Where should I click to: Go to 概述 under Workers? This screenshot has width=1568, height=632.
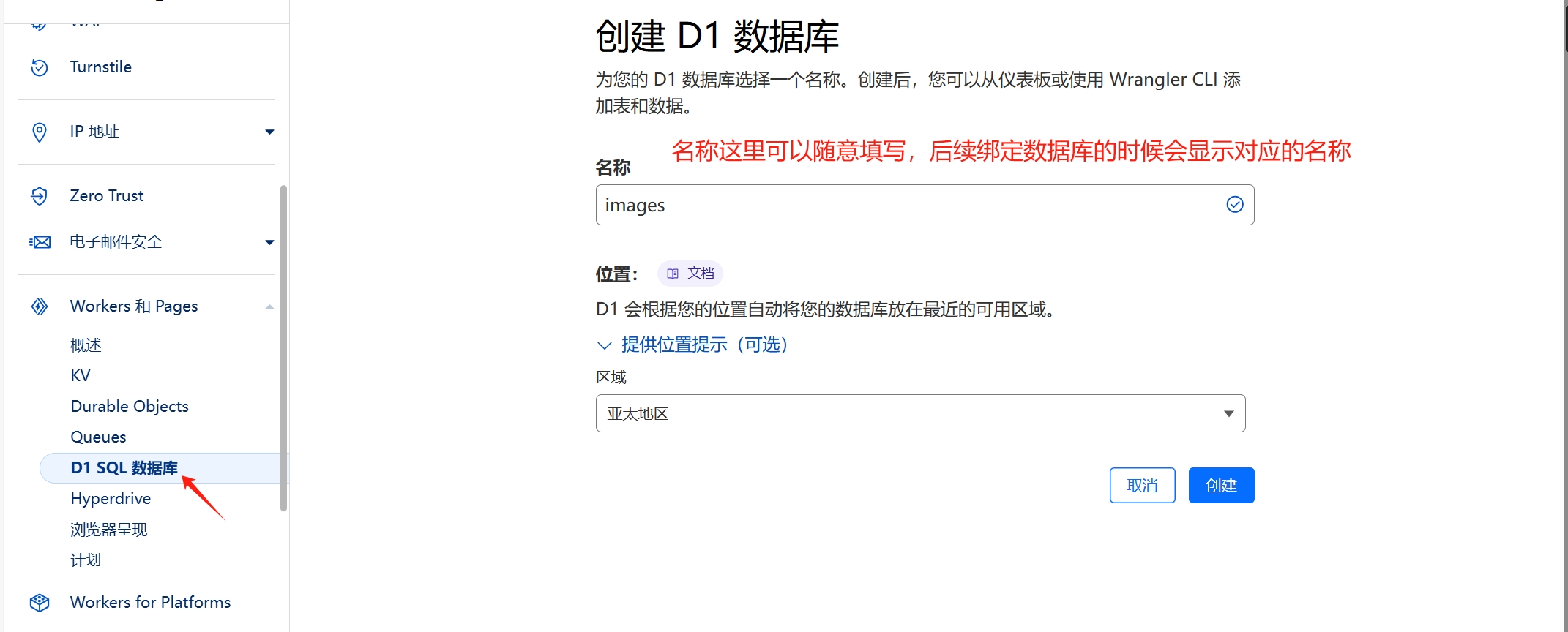(86, 345)
